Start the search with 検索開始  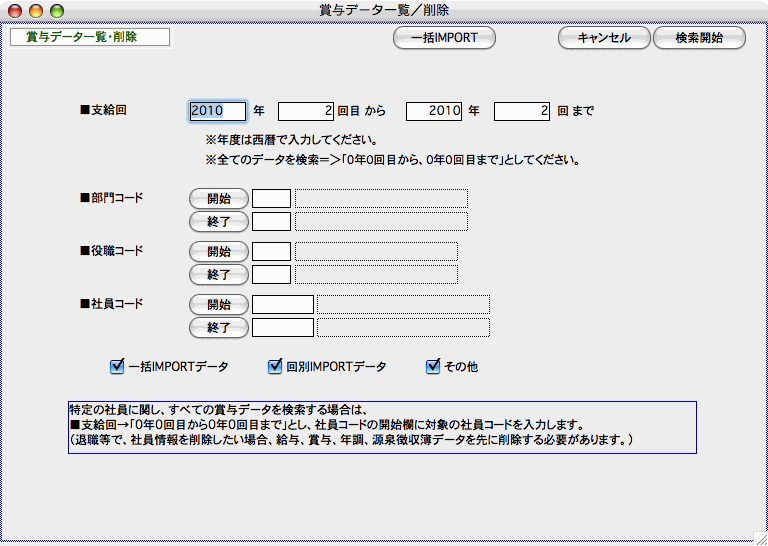[699, 38]
